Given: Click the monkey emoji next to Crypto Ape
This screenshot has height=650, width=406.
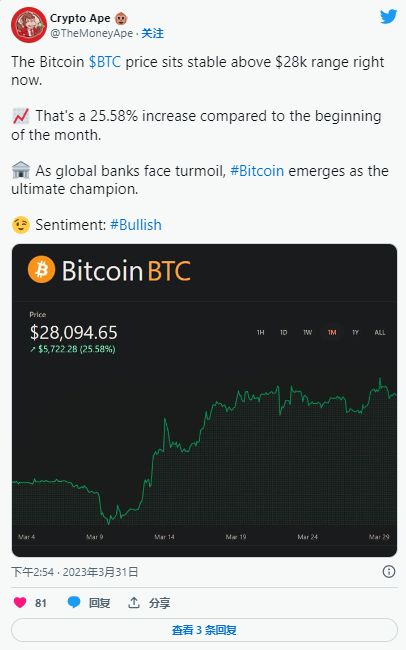Looking at the screenshot, I should [x=121, y=18].
